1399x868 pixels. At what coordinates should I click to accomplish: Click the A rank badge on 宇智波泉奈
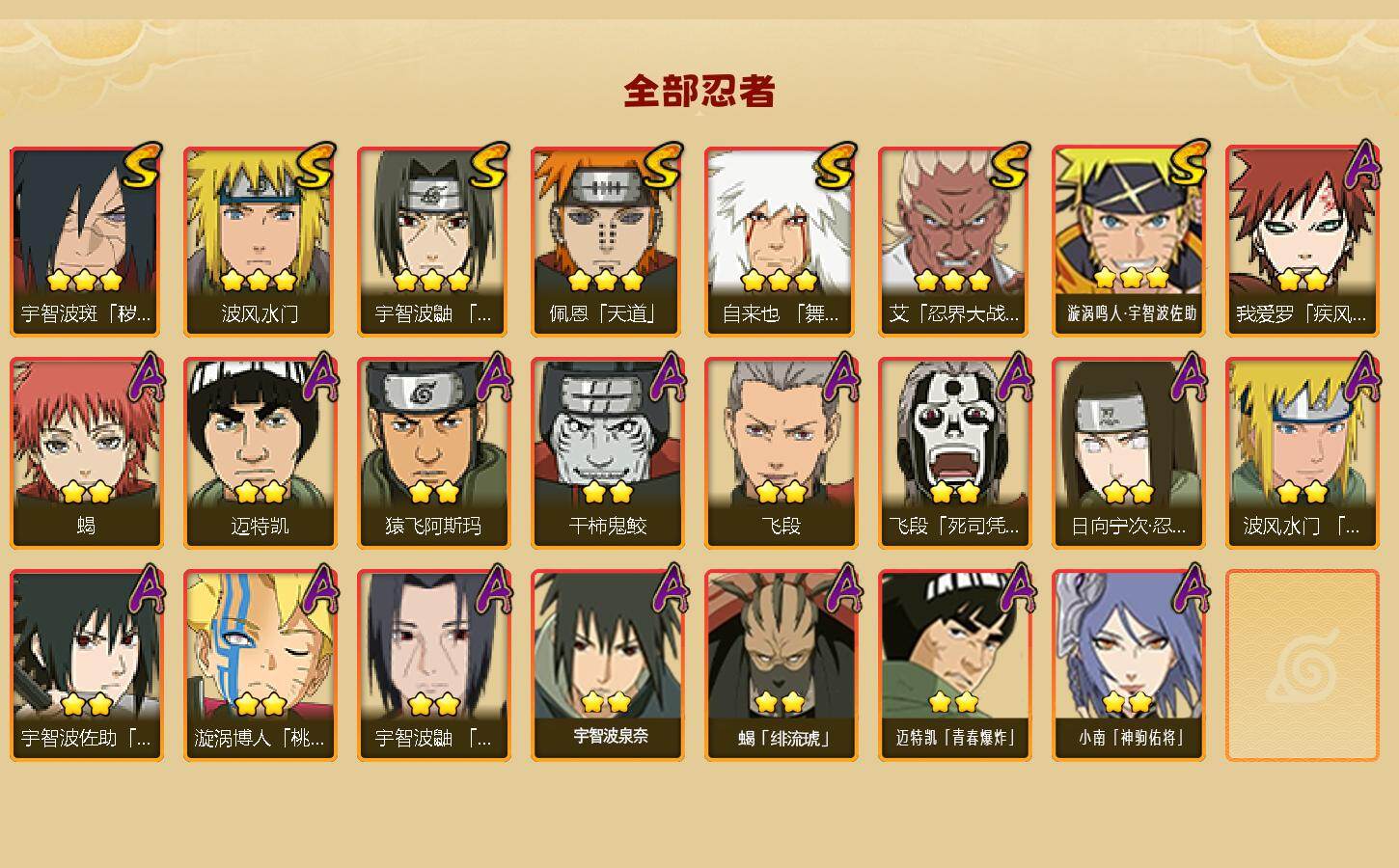665,588
